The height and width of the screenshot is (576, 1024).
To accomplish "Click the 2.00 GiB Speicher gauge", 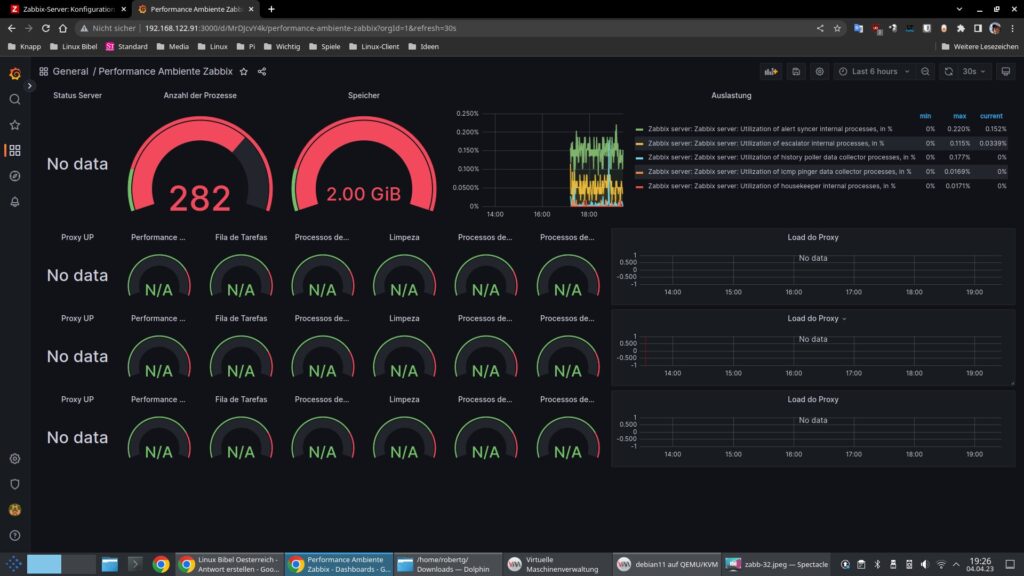I will 364,166.
